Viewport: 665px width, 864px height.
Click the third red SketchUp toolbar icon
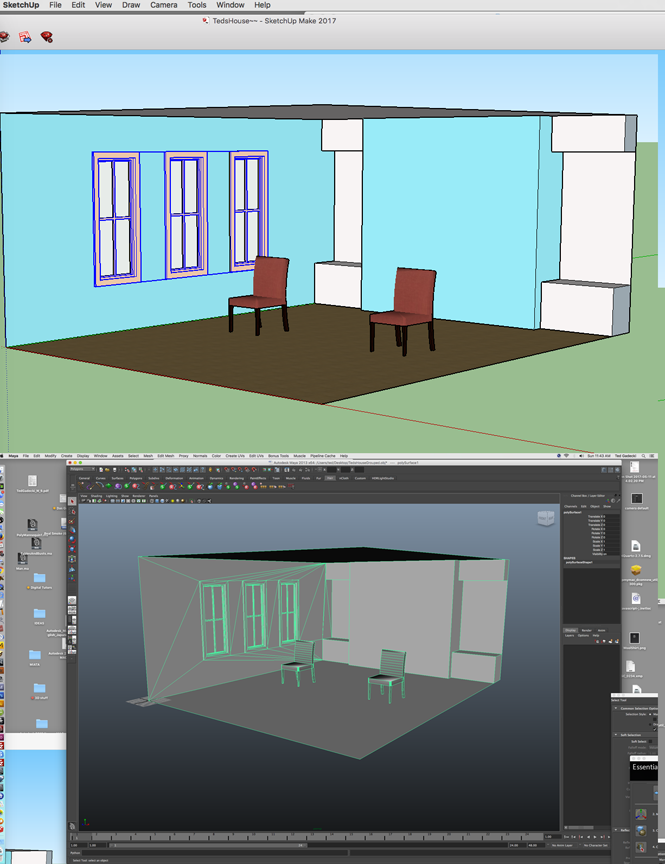point(47,37)
